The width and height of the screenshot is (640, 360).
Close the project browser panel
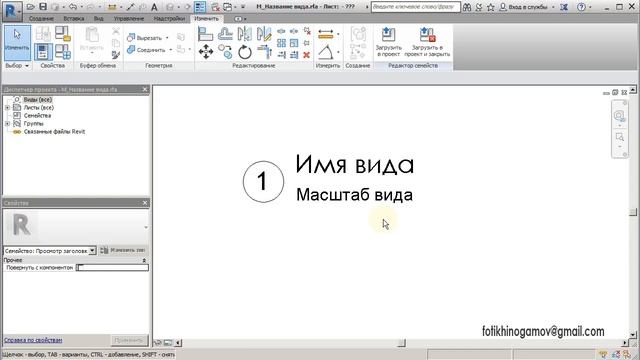coord(145,89)
